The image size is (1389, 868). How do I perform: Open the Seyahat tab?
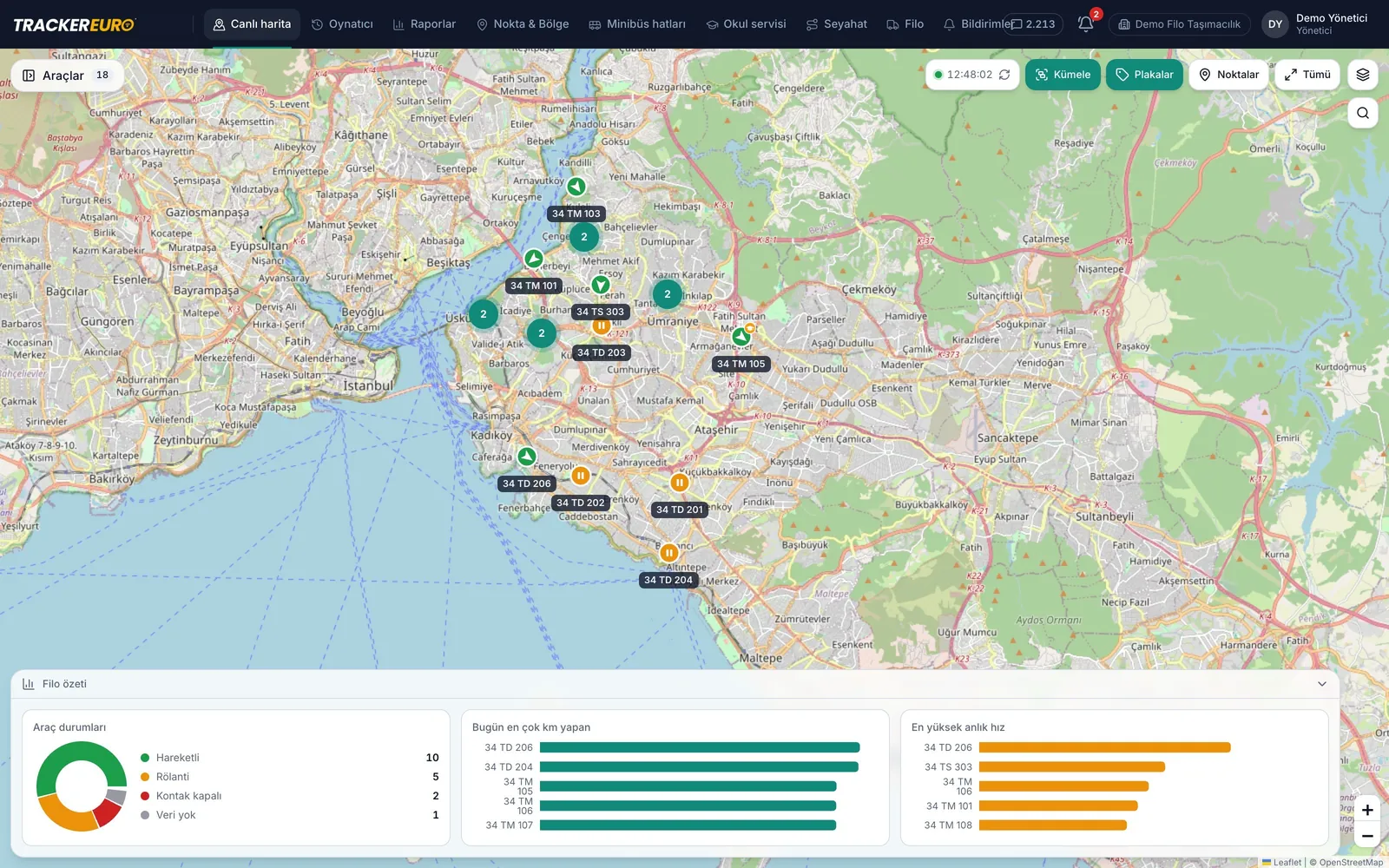pyautogui.click(x=837, y=24)
